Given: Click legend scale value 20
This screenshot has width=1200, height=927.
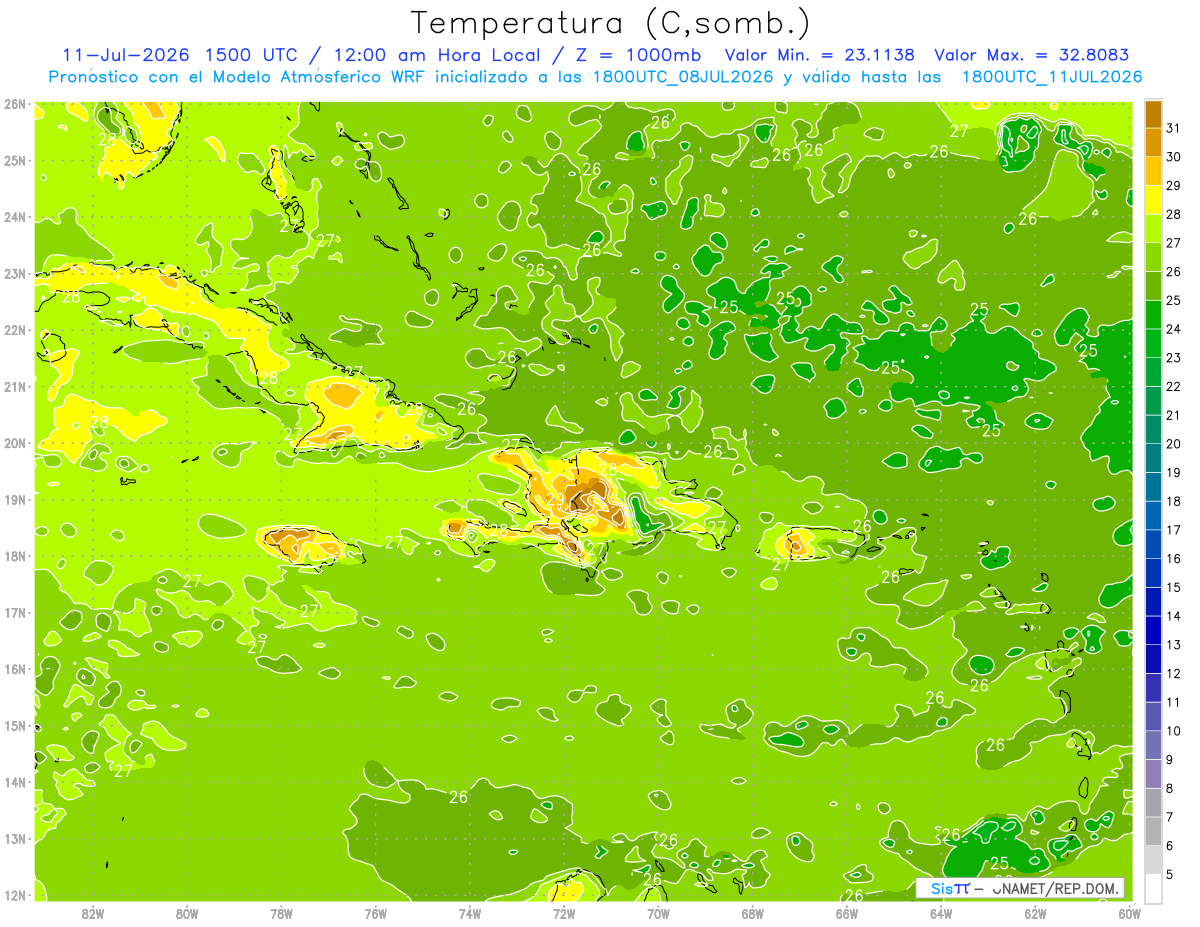Looking at the screenshot, I should pyautogui.click(x=1173, y=444).
